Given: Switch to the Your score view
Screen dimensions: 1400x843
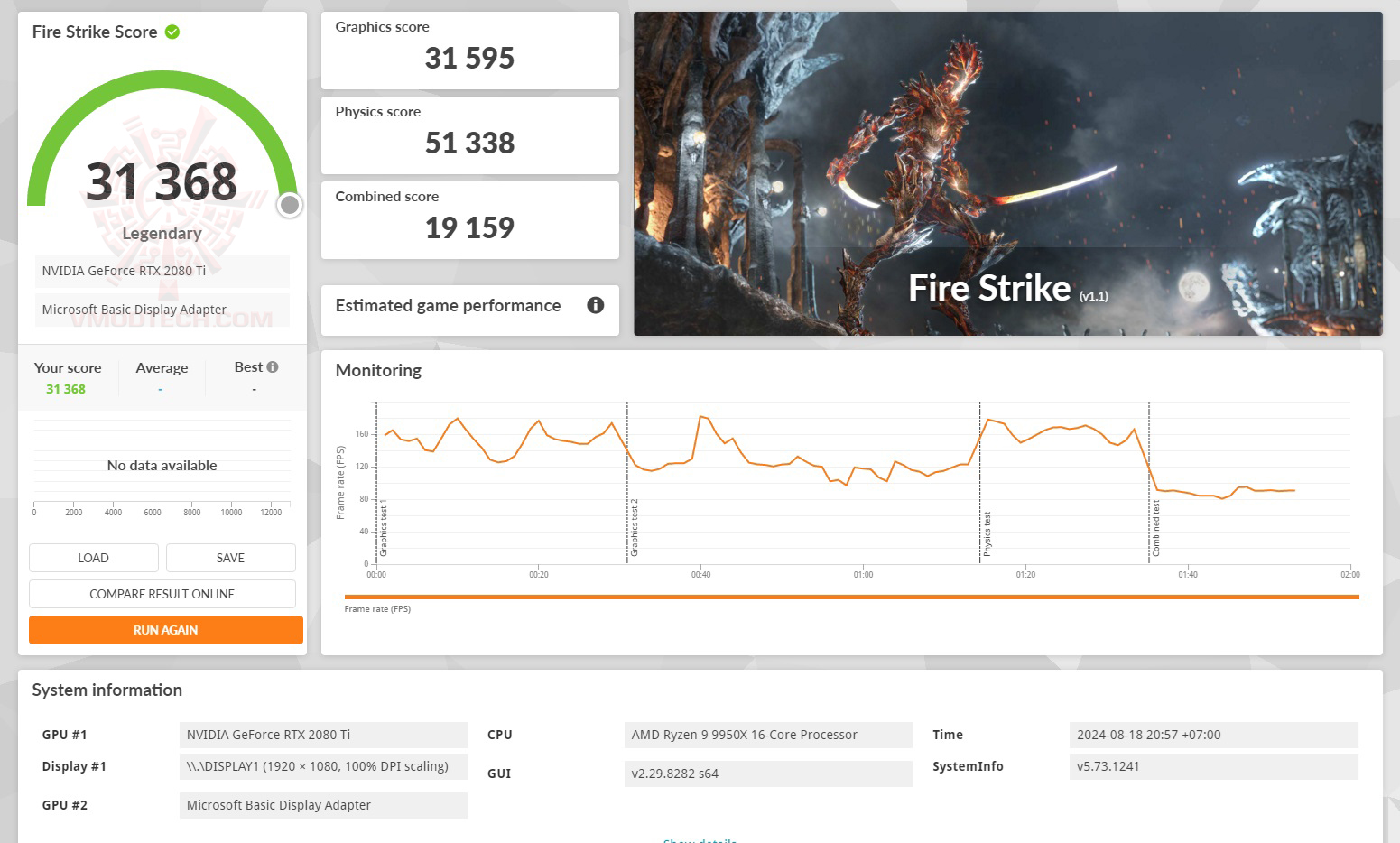Looking at the screenshot, I should pos(67,377).
